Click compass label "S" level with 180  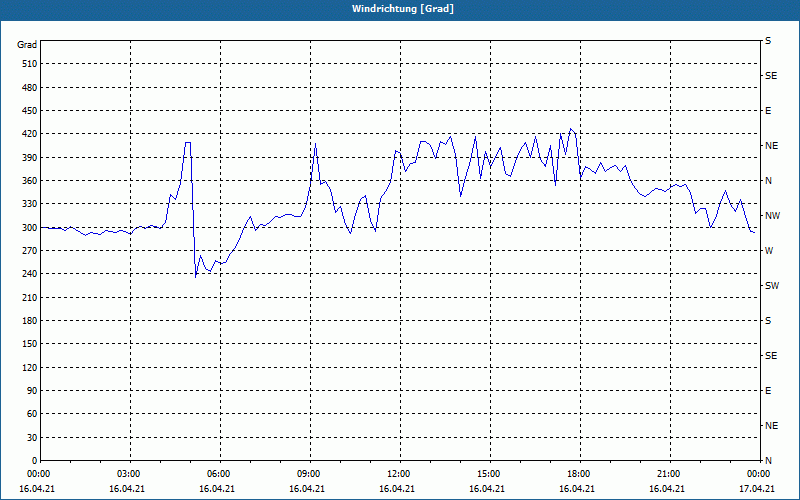768,321
